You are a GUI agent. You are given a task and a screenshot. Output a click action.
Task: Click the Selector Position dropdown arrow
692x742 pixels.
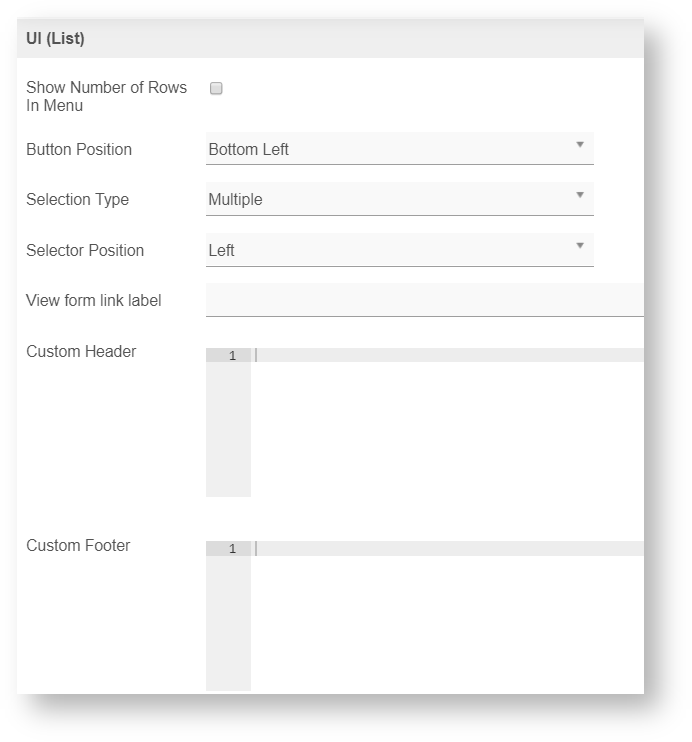point(579,246)
